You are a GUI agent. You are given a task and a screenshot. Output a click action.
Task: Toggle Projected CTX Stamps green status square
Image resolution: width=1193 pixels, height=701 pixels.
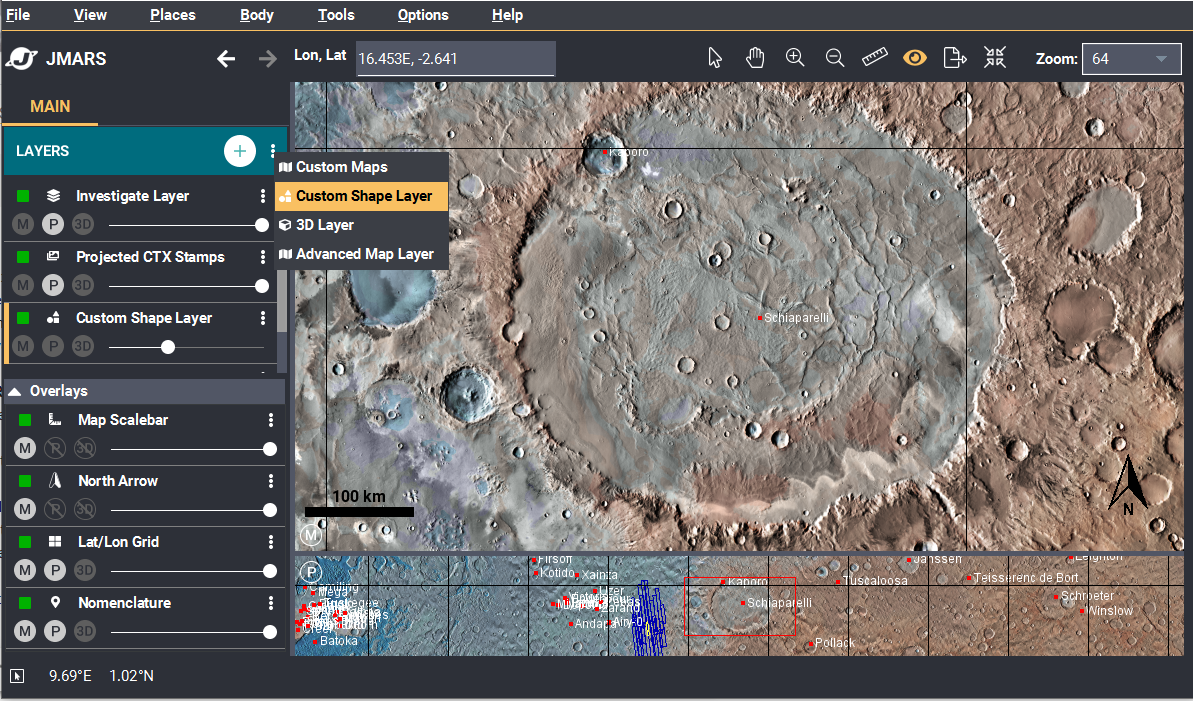pyautogui.click(x=23, y=257)
